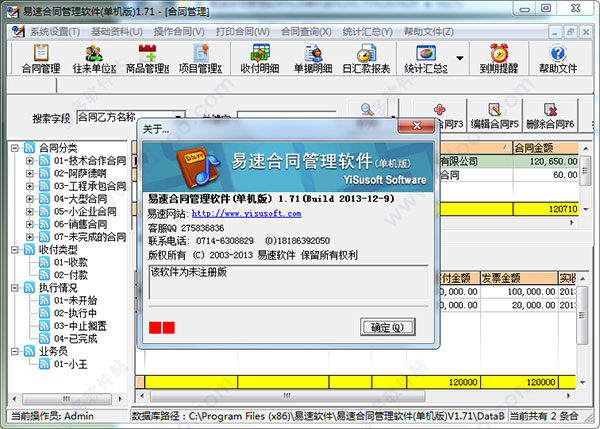Image resolution: width=600 pixels, height=429 pixels.
Task: Select 06-销售合同 tree item
Action: [80, 224]
